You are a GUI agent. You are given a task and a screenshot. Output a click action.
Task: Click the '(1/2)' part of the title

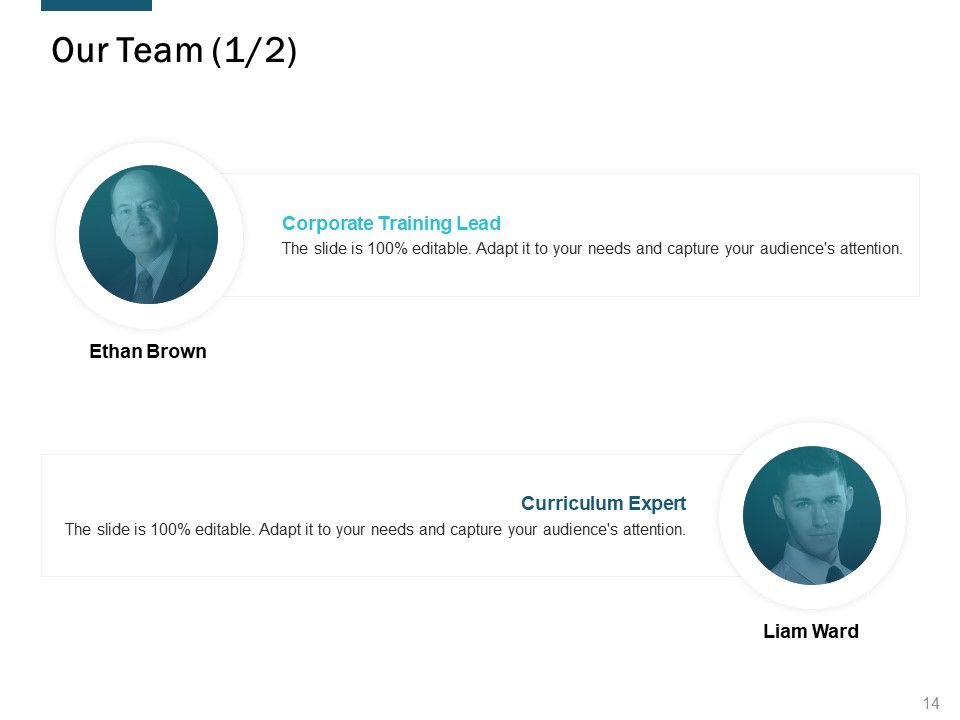tap(254, 51)
